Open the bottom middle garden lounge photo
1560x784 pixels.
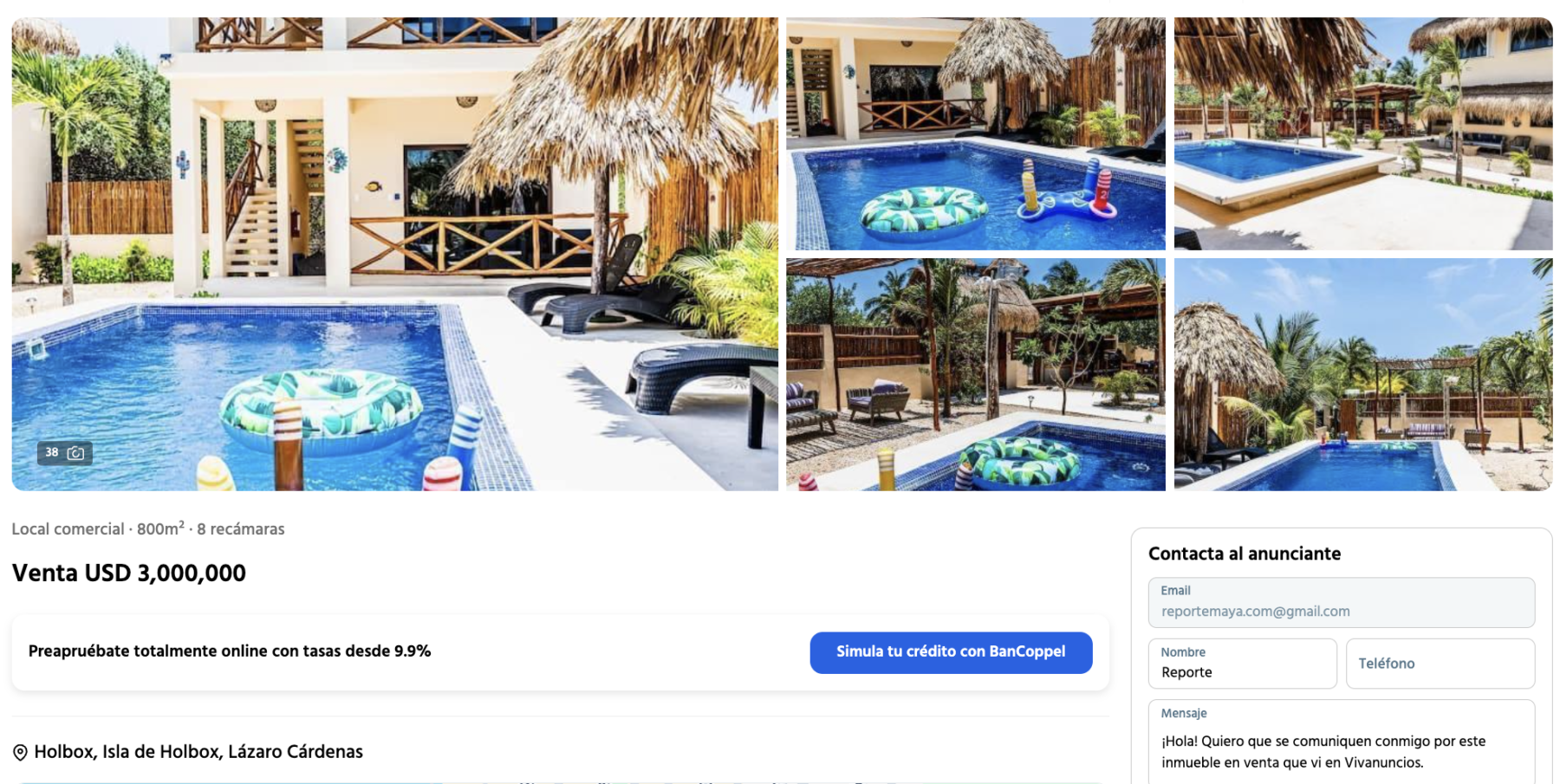975,374
